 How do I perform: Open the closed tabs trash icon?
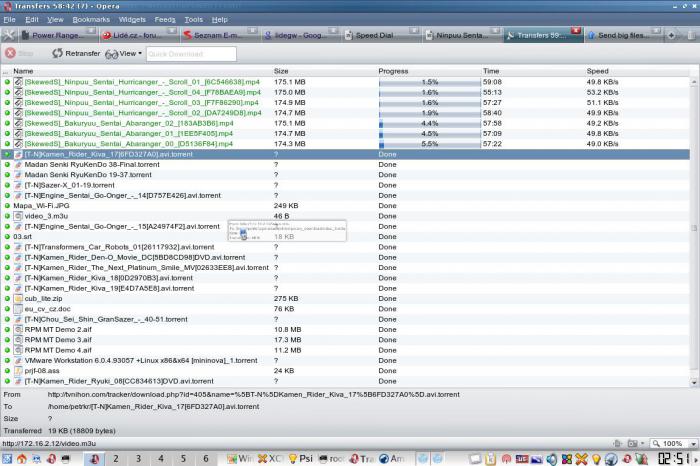coord(692,35)
